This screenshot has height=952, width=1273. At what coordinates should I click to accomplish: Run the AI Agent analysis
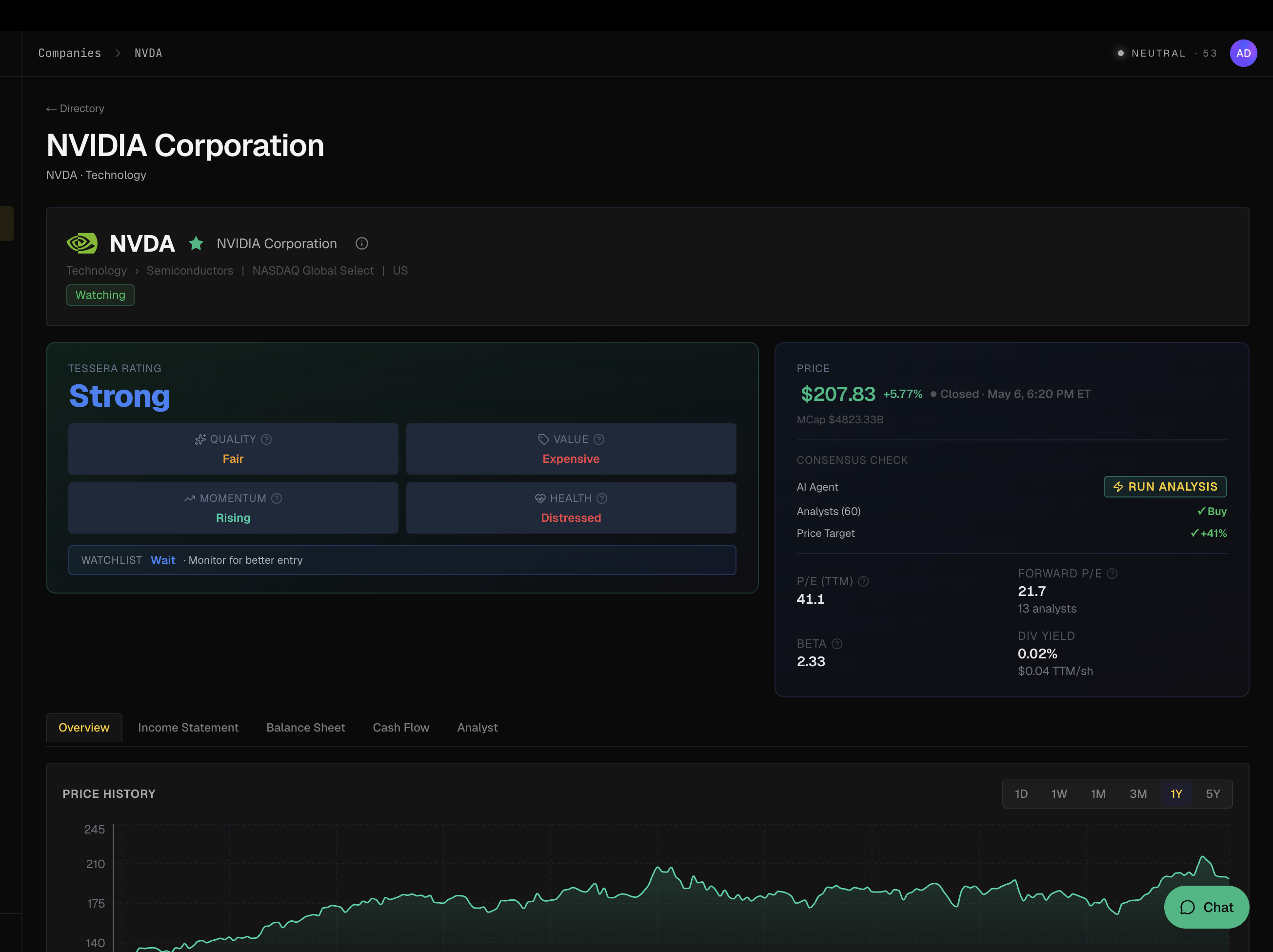tap(1165, 487)
